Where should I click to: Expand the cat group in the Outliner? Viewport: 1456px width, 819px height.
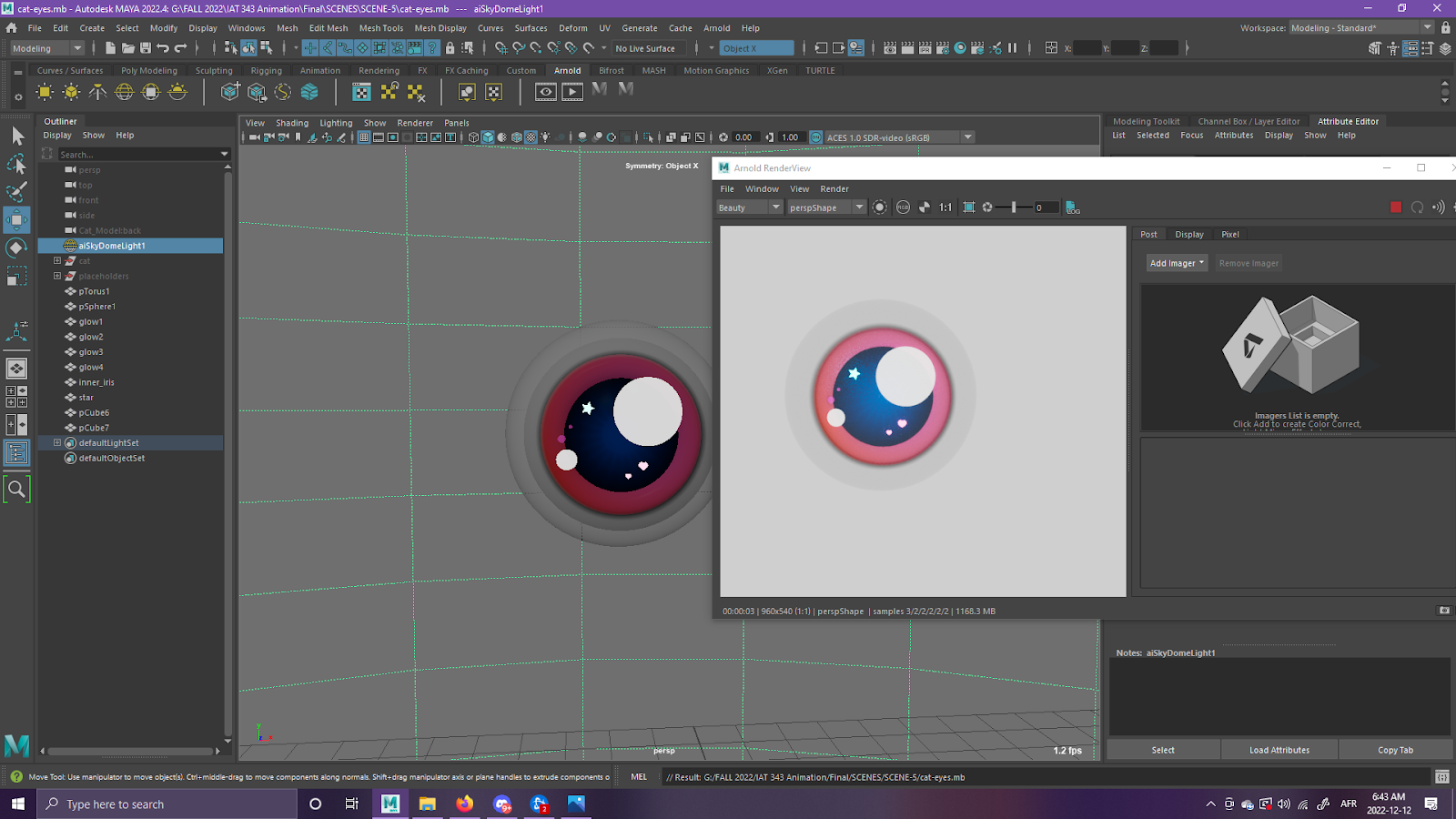(x=57, y=261)
